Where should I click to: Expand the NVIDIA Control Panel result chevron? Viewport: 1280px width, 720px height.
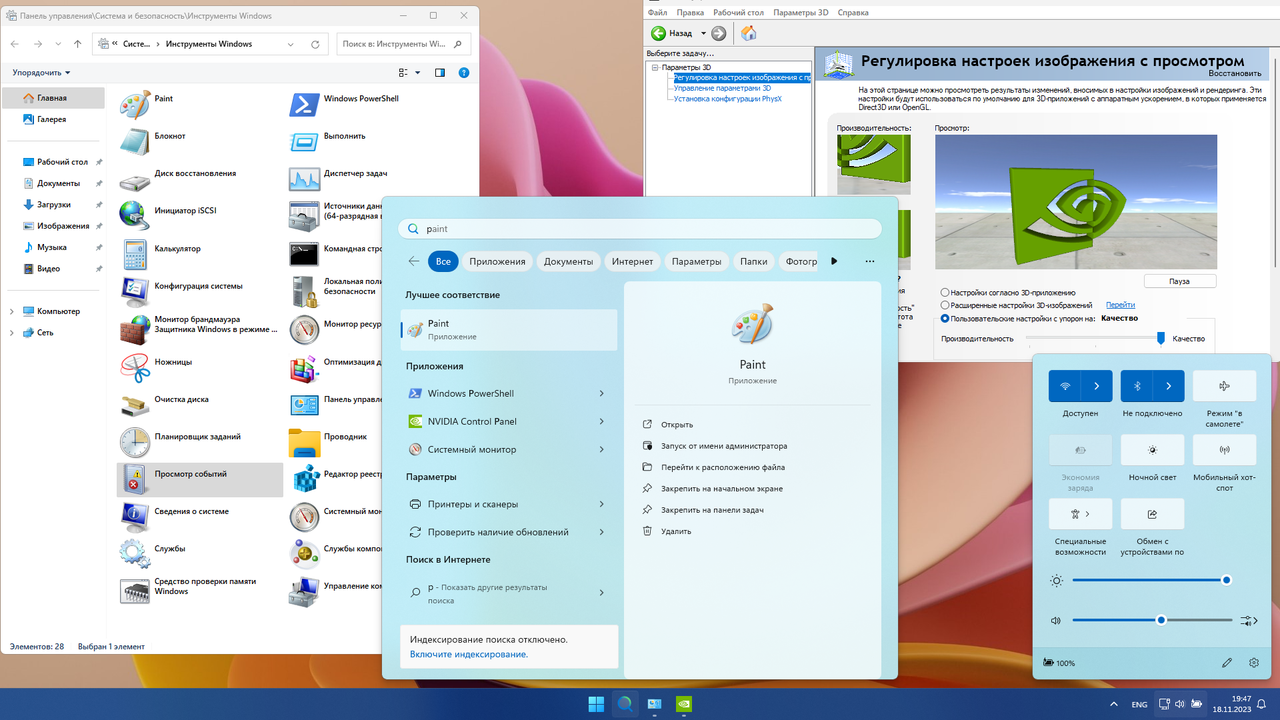601,422
